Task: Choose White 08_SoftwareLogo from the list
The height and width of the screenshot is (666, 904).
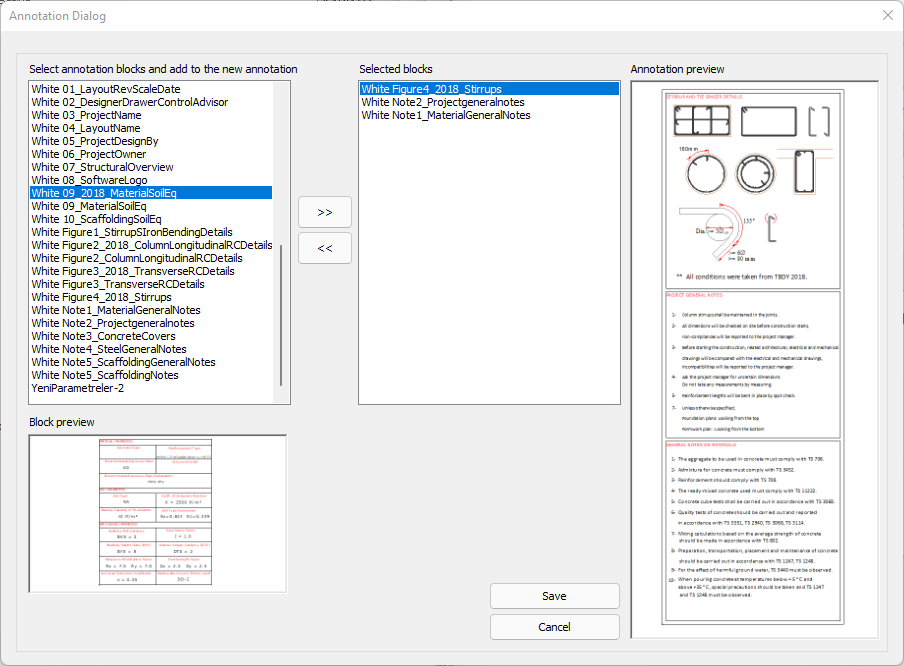Action: tap(89, 180)
